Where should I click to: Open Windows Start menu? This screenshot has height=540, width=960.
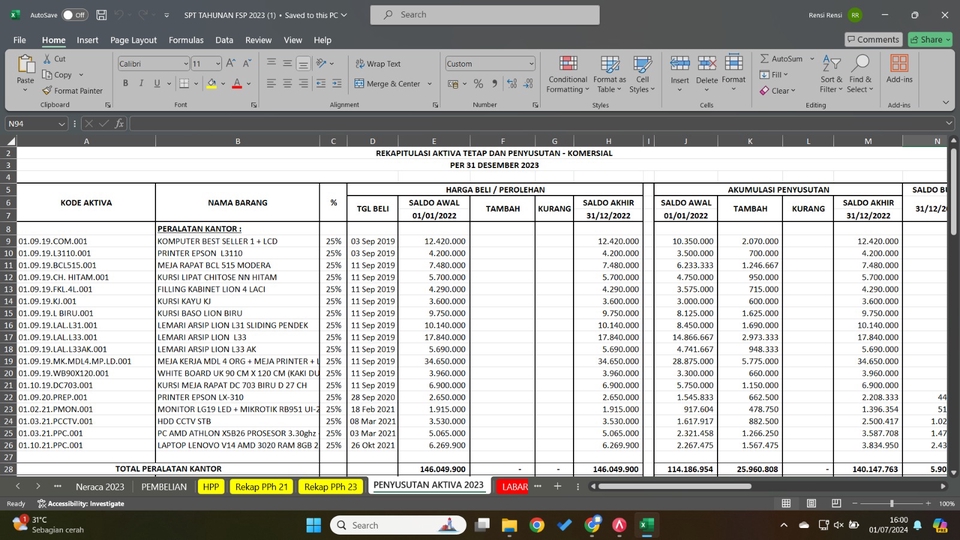pyautogui.click(x=313, y=525)
